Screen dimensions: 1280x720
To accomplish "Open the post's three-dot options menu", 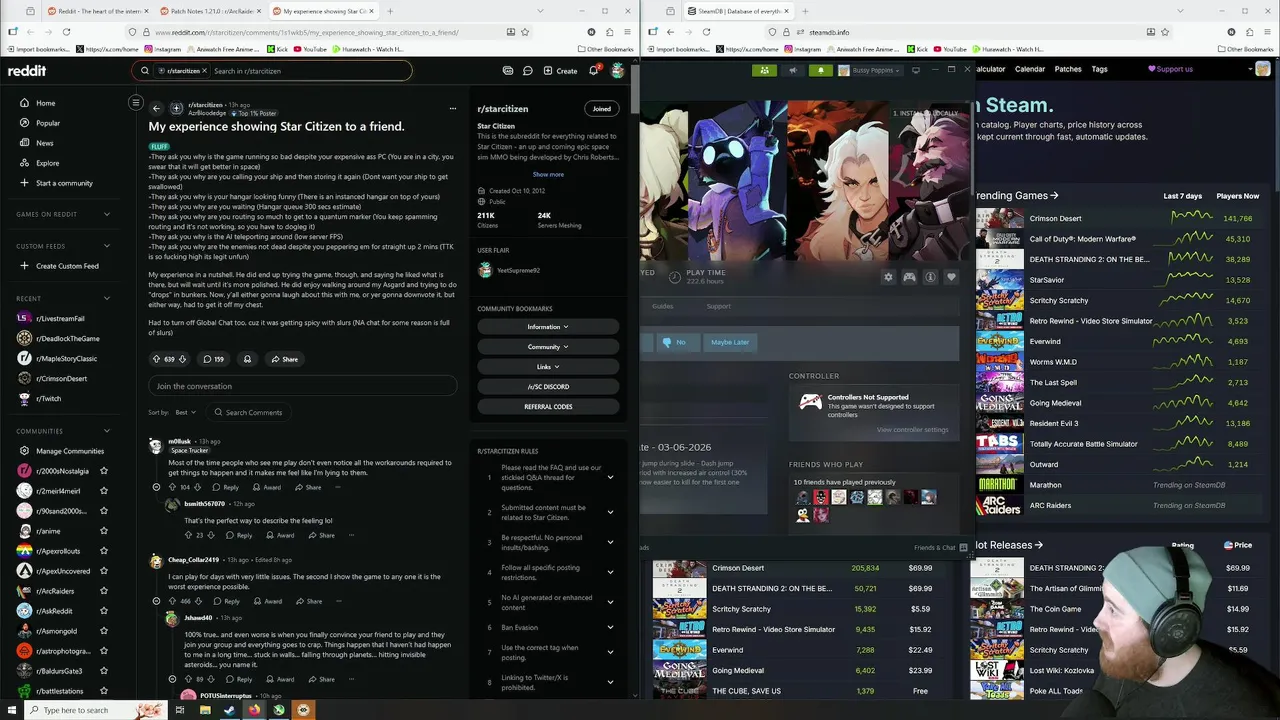I will pyautogui.click(x=452, y=108).
